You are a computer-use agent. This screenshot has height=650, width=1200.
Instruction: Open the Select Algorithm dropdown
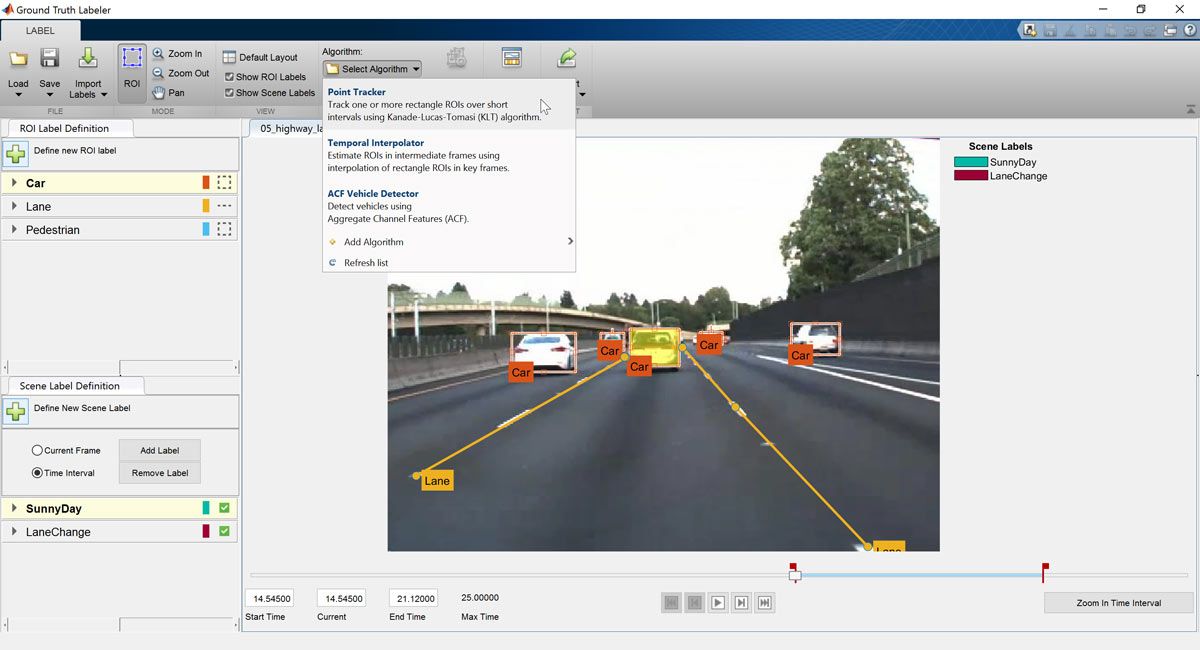pos(372,69)
